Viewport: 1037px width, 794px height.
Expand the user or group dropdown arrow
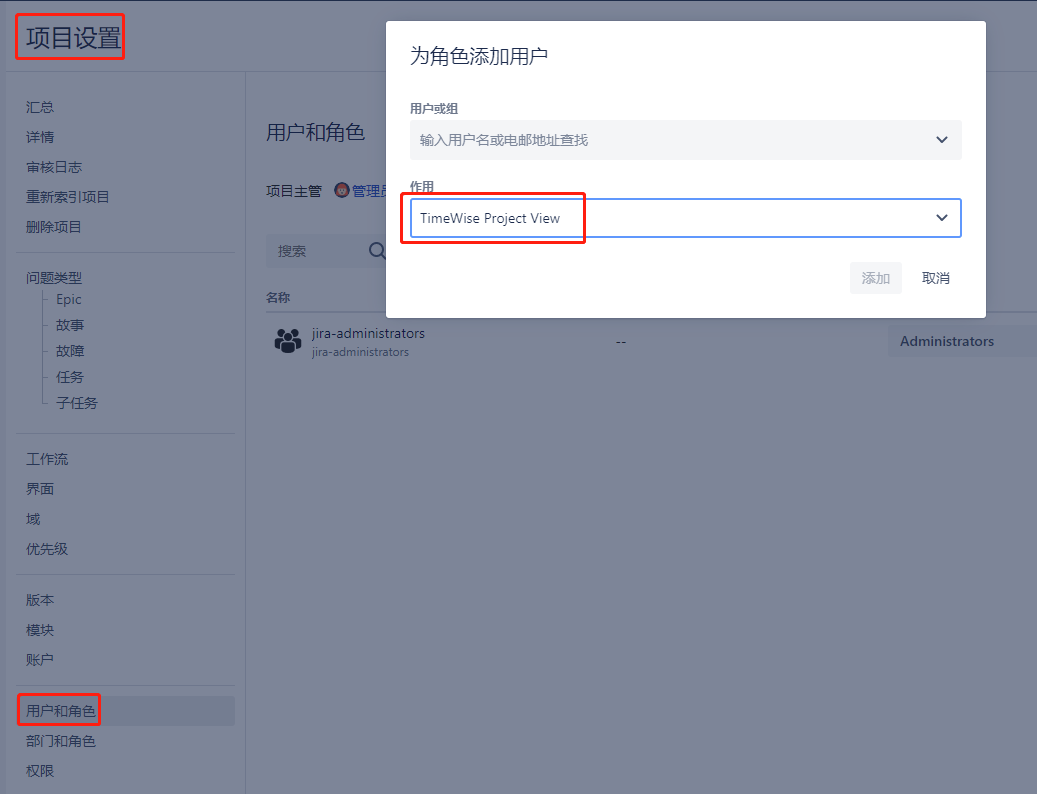point(941,140)
